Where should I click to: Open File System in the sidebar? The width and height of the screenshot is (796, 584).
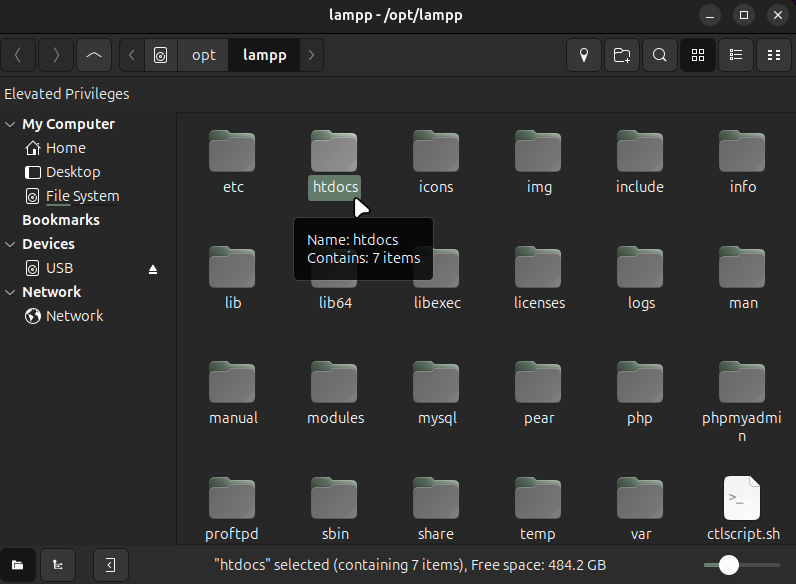point(72,196)
